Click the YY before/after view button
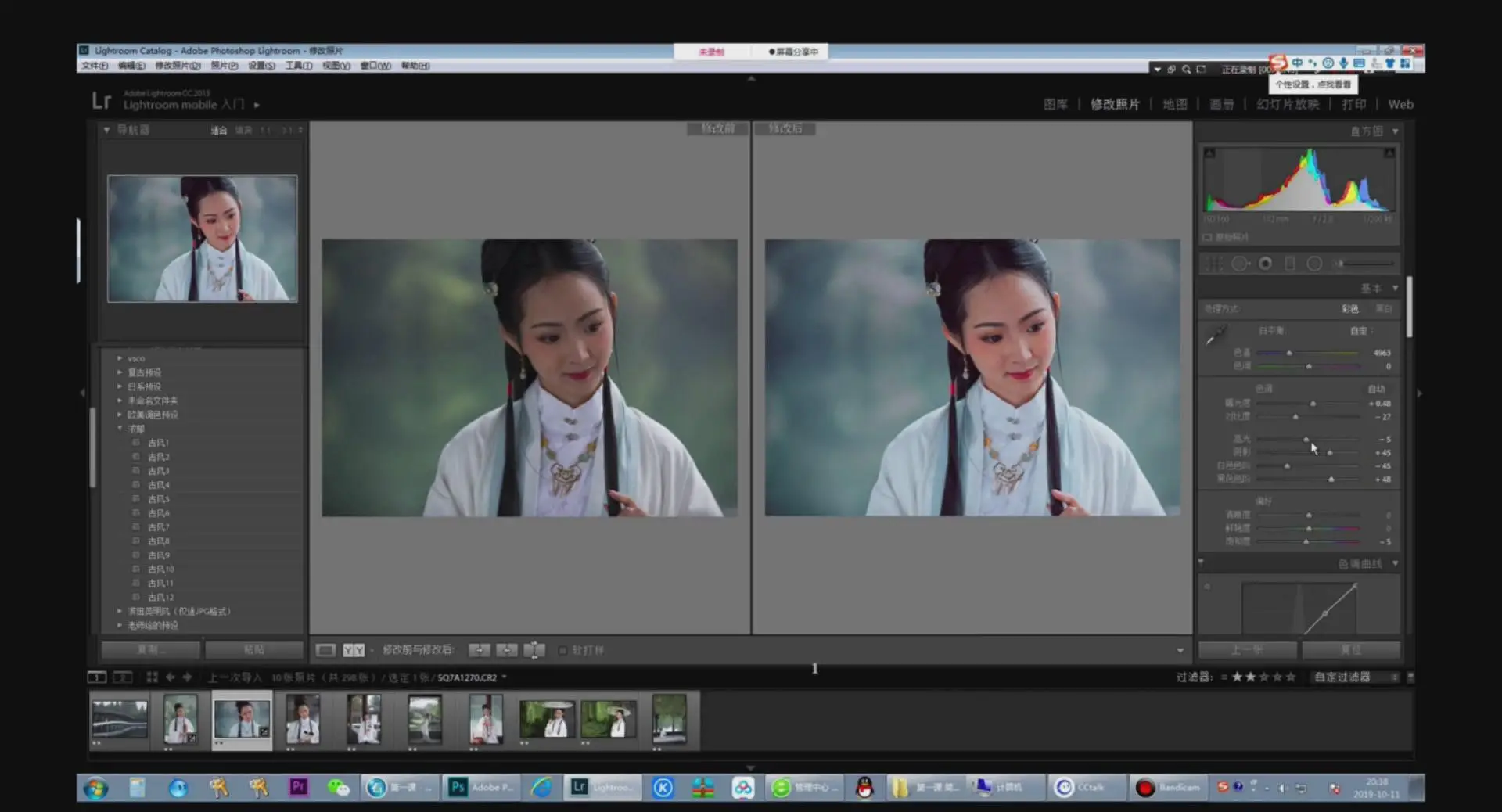 point(354,650)
